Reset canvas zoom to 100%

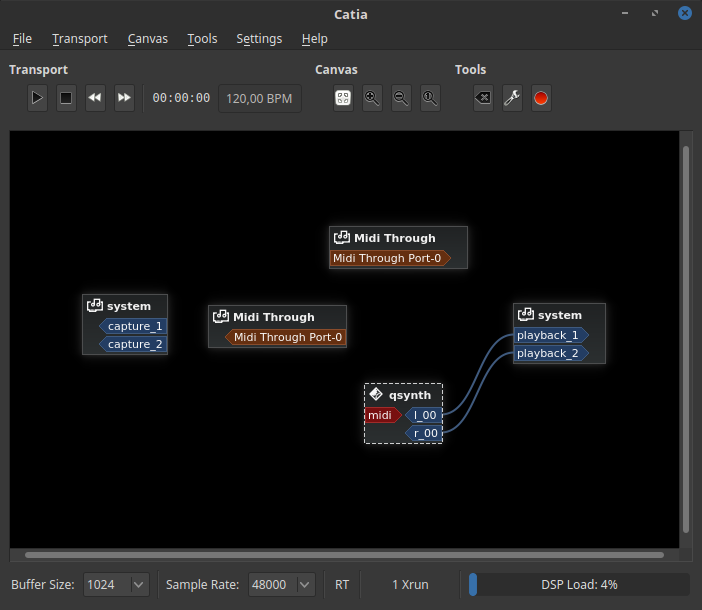[x=430, y=98]
